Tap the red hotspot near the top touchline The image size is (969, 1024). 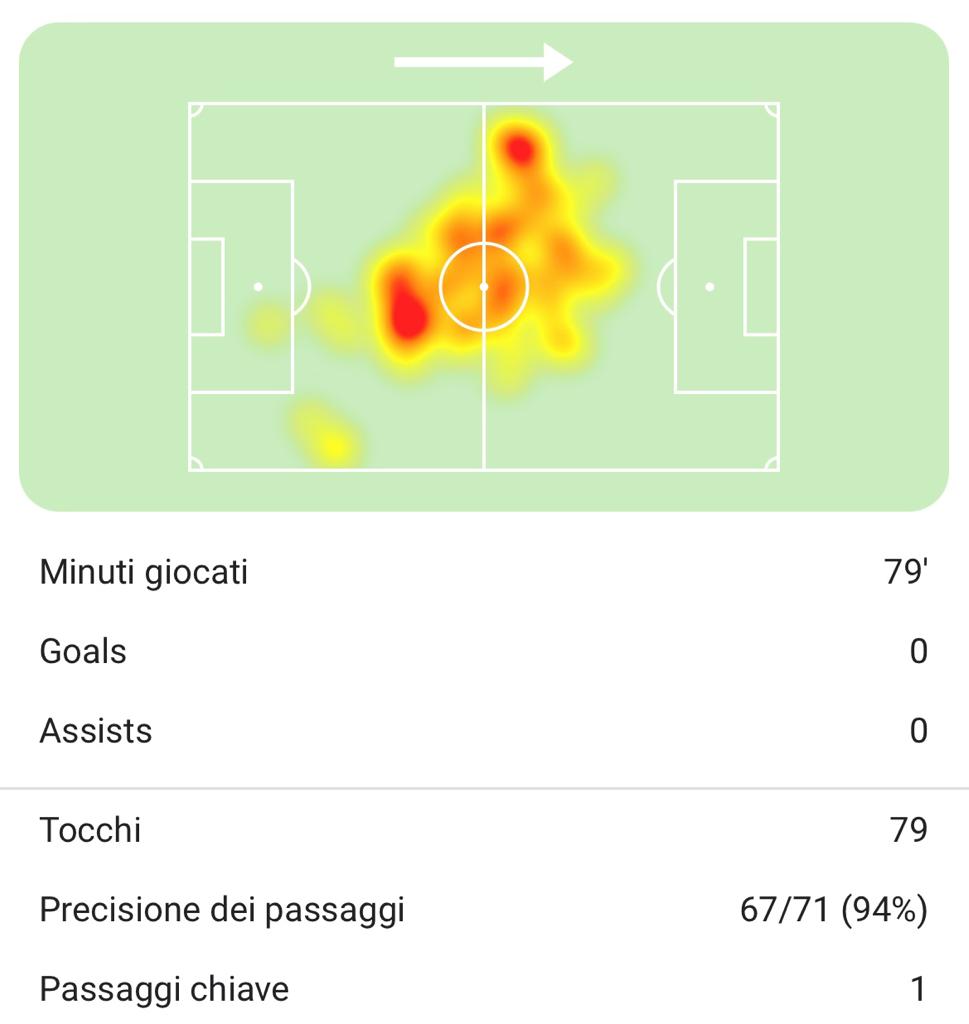click(x=519, y=148)
